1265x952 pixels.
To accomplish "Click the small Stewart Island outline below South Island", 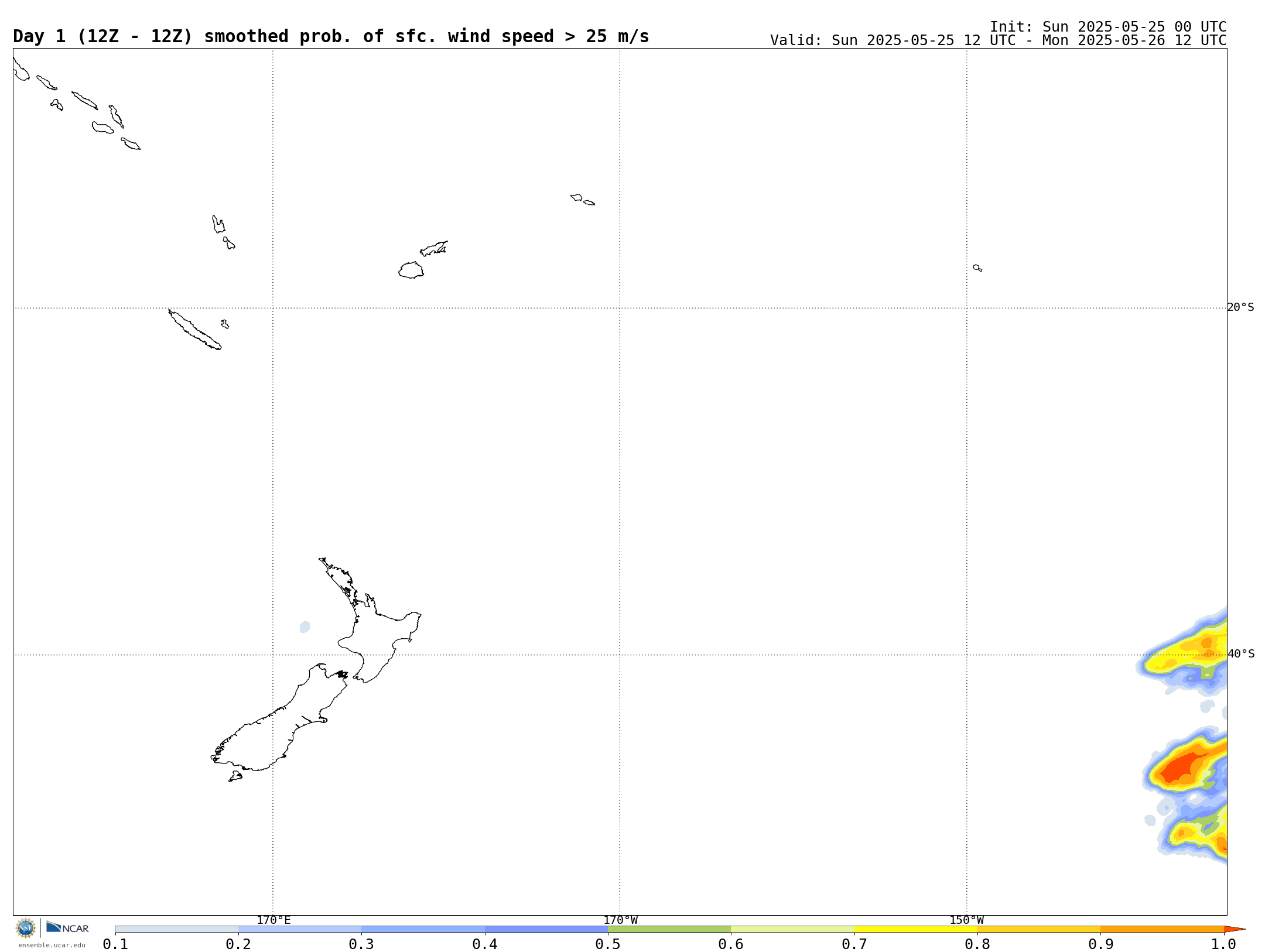I will (x=235, y=776).
